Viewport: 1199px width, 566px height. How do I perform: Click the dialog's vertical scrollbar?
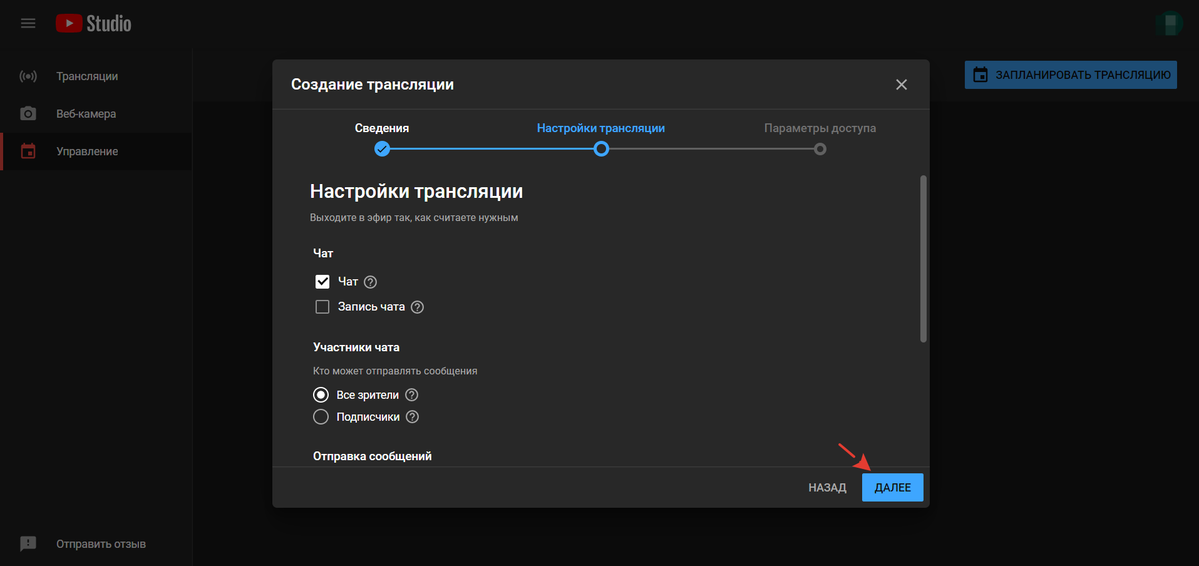pyautogui.click(x=923, y=260)
